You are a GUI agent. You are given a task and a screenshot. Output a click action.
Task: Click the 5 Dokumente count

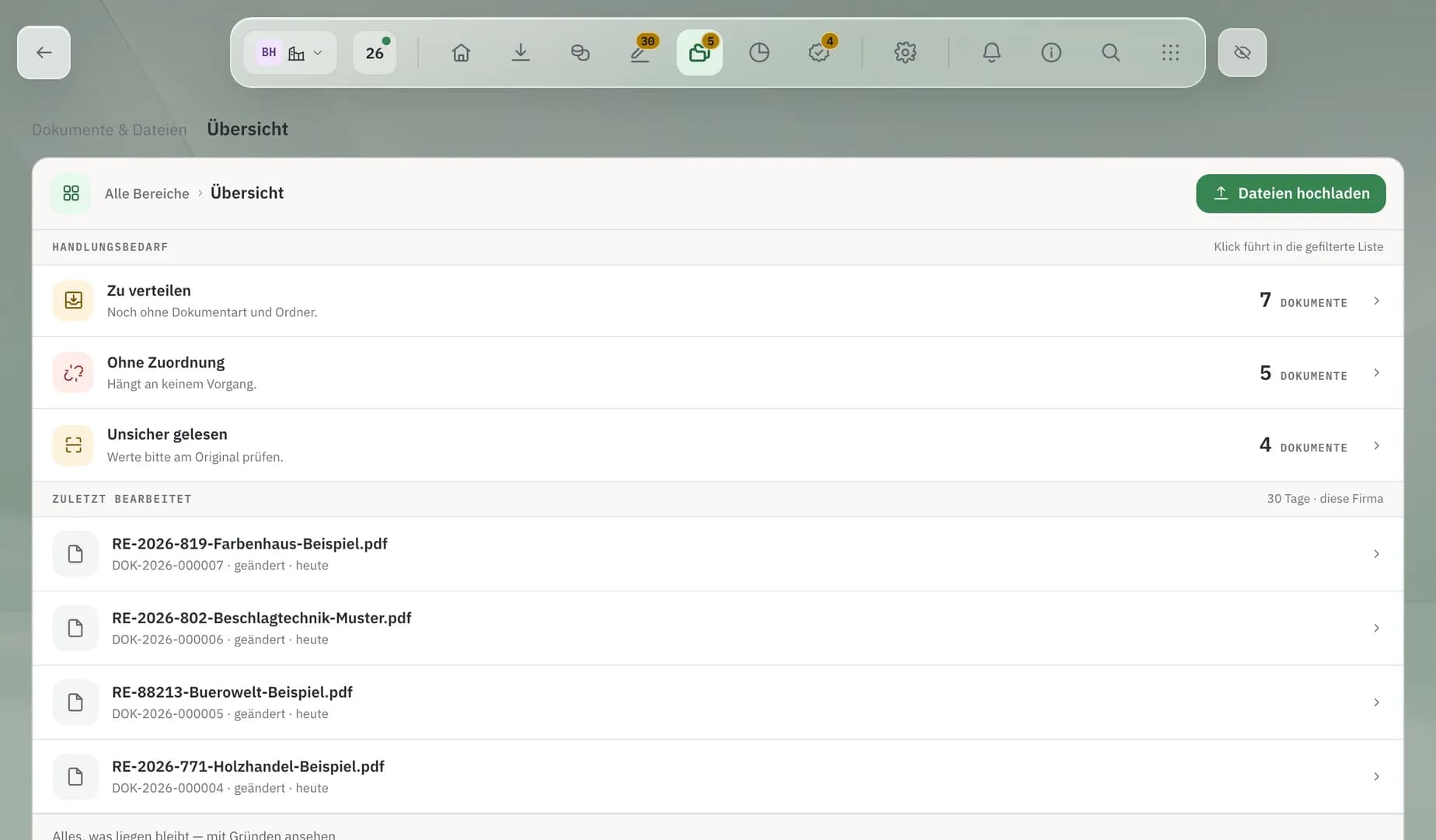(1303, 374)
